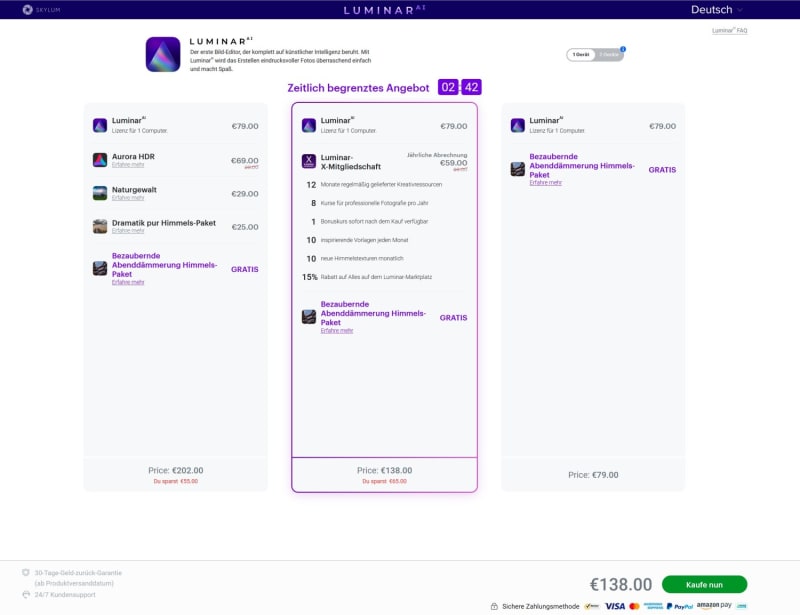
Task: Switch license toggle to 2 Geräte
Action: pyautogui.click(x=609, y=55)
